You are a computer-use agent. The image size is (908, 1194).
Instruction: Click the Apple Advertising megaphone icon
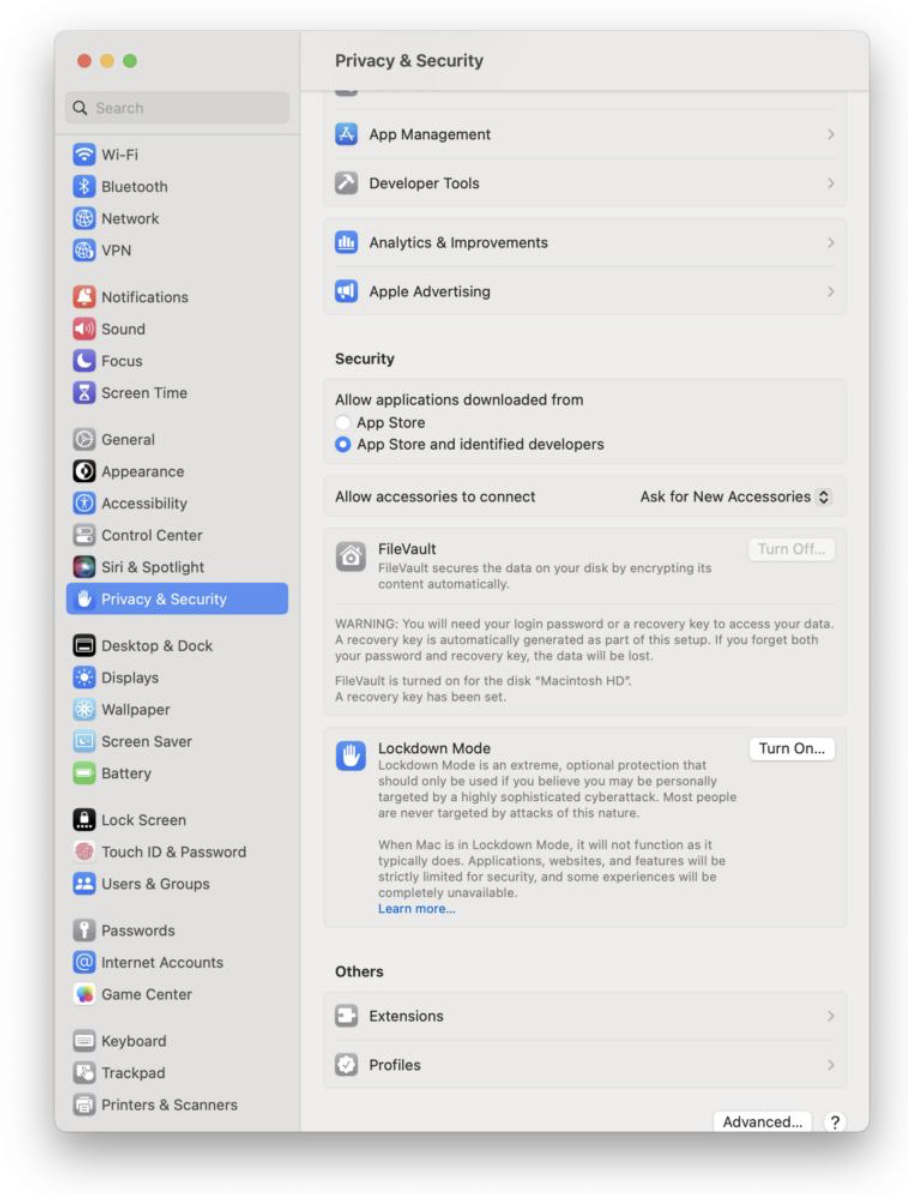click(347, 292)
